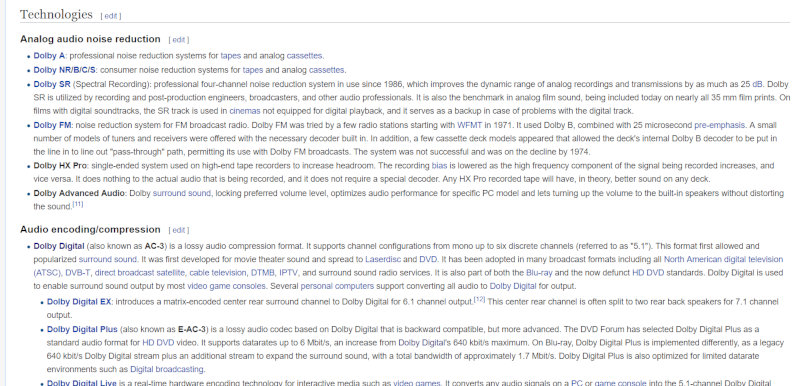Follow the personal computers link
Screen dimensions: 800x386
[x=337, y=286]
